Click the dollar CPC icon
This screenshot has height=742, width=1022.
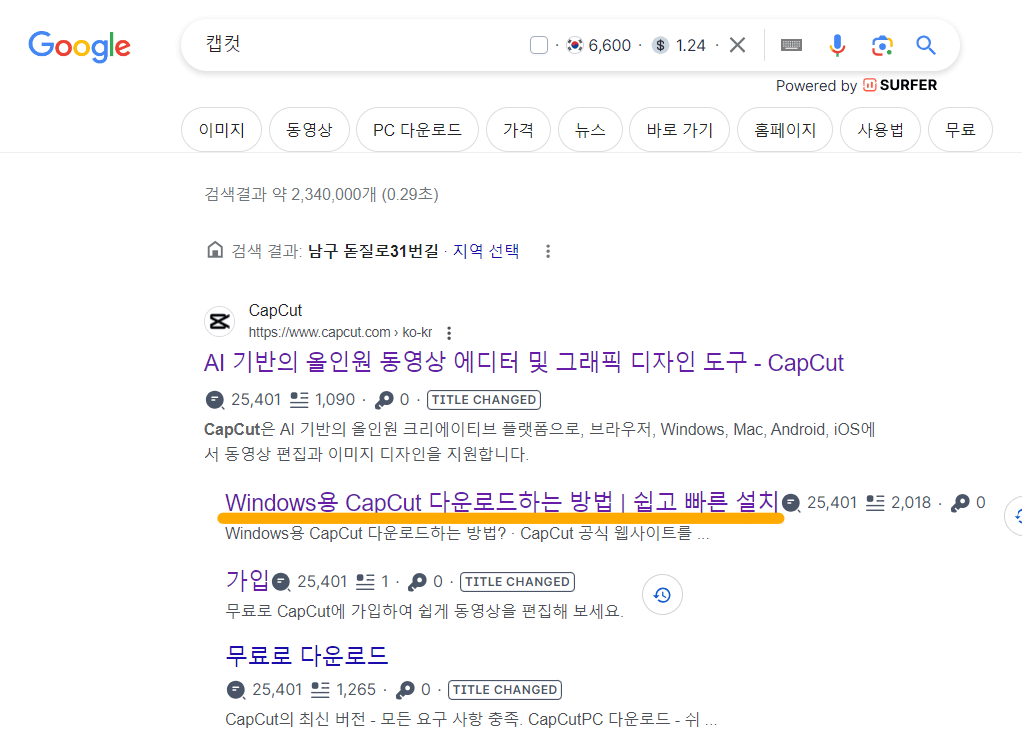click(660, 45)
